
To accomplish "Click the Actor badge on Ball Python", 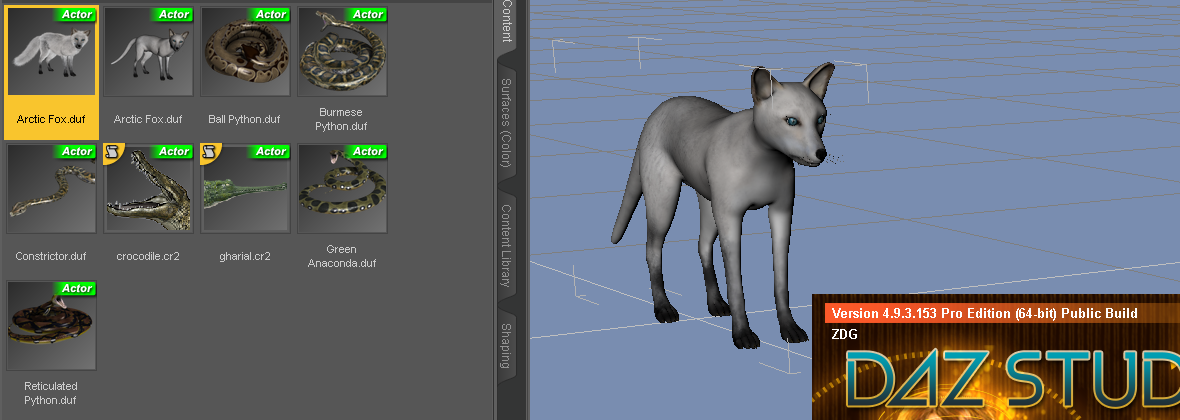I will (x=270, y=14).
